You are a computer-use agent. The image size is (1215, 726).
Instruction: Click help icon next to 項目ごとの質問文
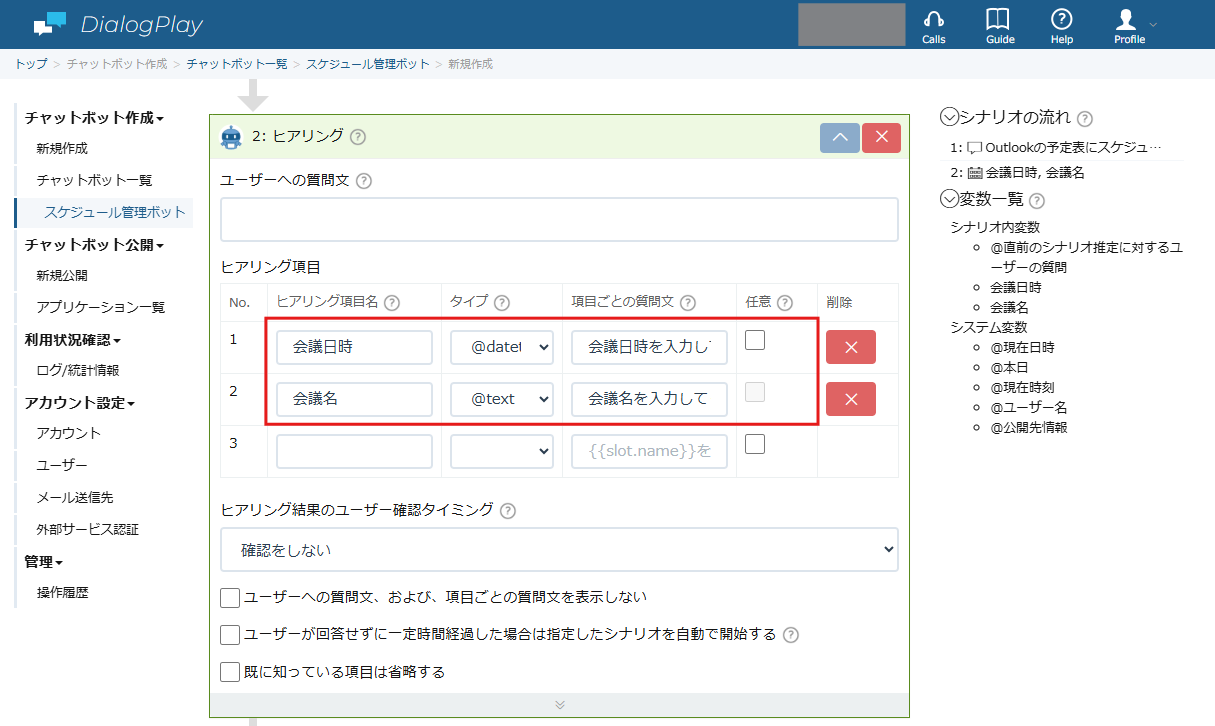[688, 303]
